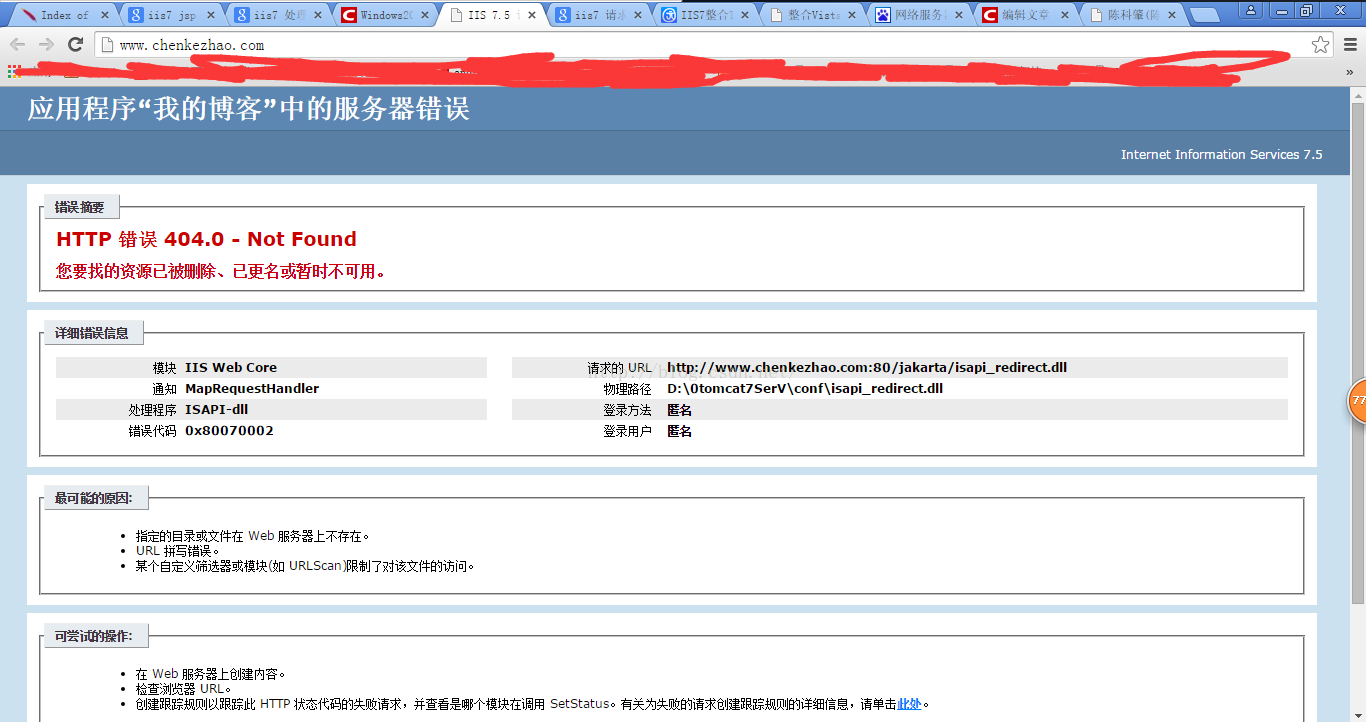The width and height of the screenshot is (1366, 722).
Task: Close the "整合Vista" tab
Action: point(852,15)
